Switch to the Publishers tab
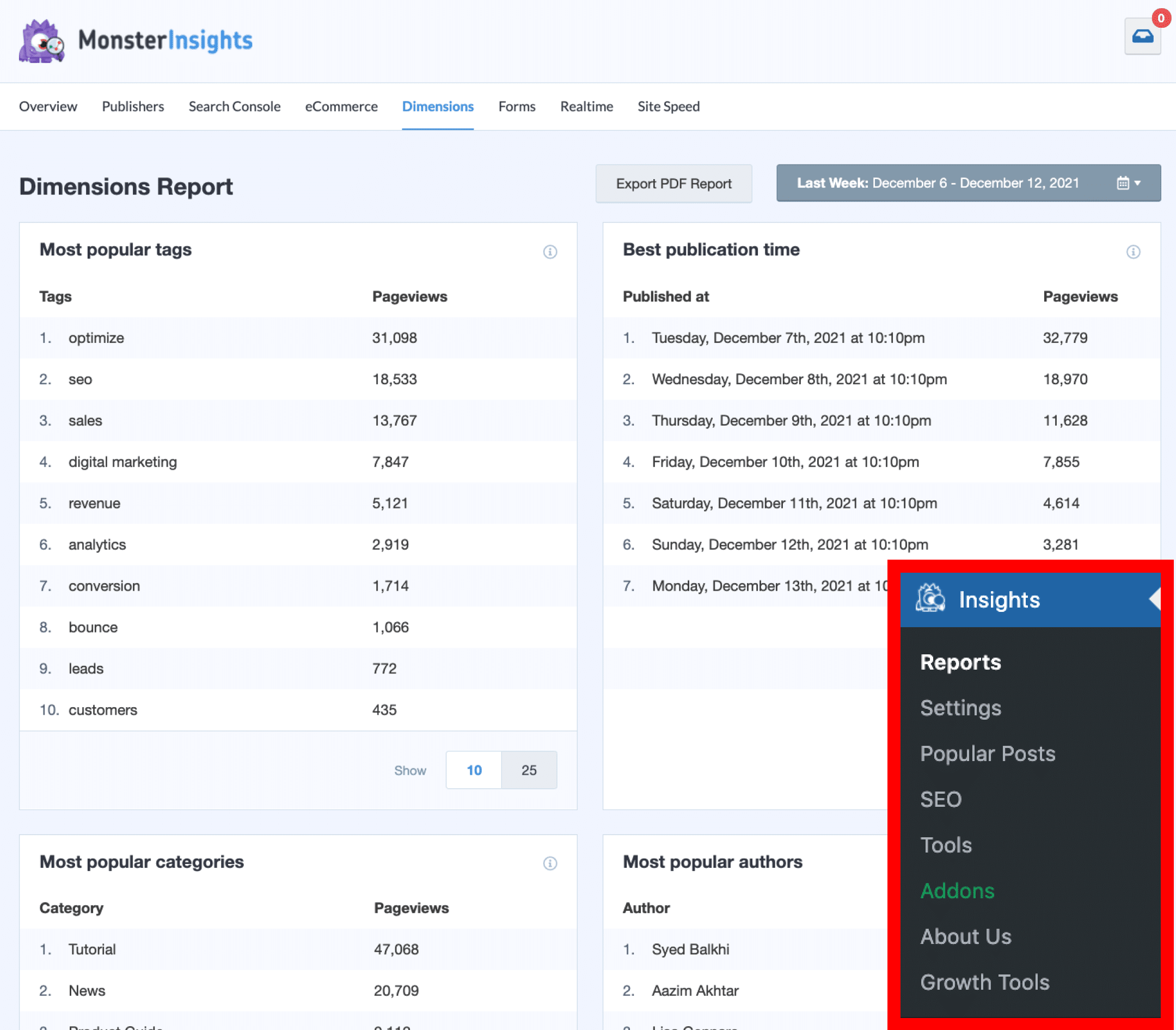This screenshot has height=1030, width=1176. click(x=133, y=106)
